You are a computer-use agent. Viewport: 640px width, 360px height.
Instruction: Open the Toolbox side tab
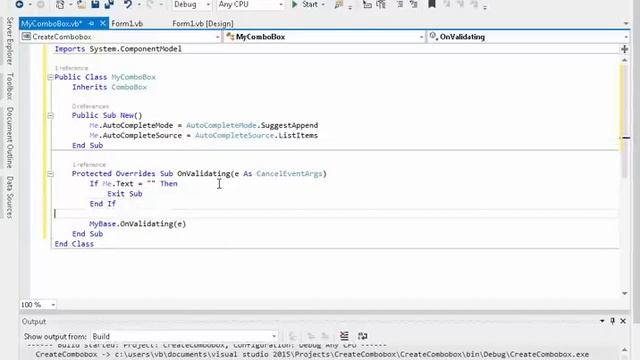pyautogui.click(x=10, y=86)
